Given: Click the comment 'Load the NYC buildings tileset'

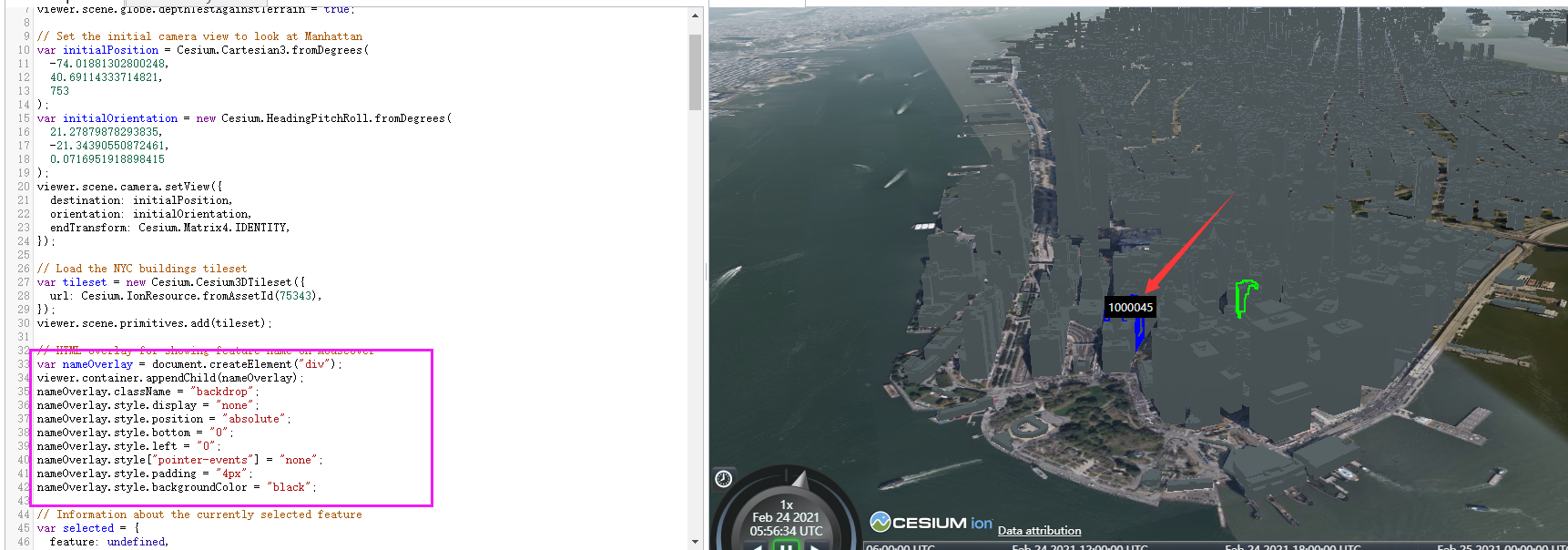Looking at the screenshot, I should click(142, 269).
